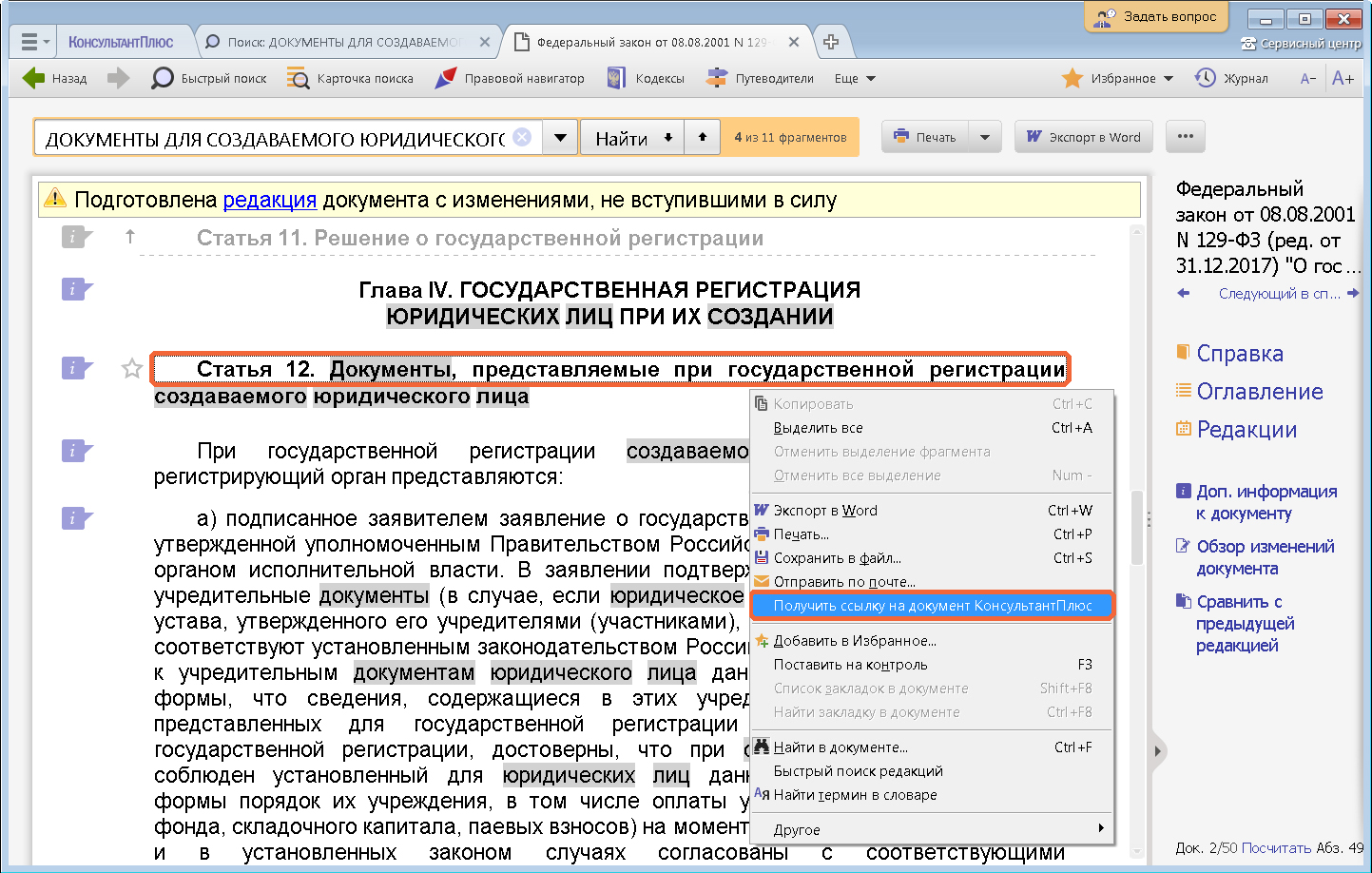Expand search query history dropdown
This screenshot has width=1372, height=873.
click(x=561, y=137)
